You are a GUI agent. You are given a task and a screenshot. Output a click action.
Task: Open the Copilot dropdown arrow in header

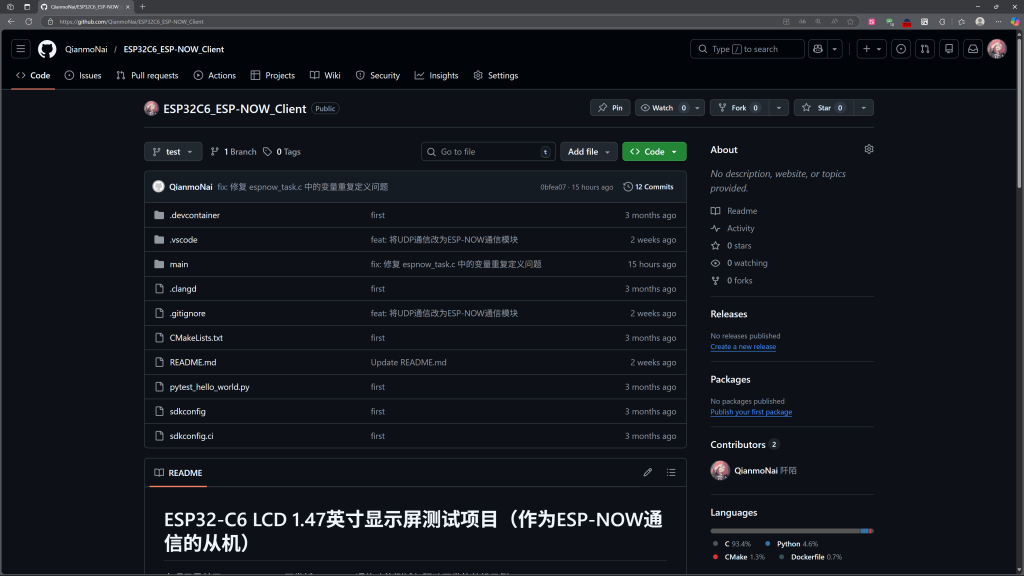pyautogui.click(x=835, y=49)
